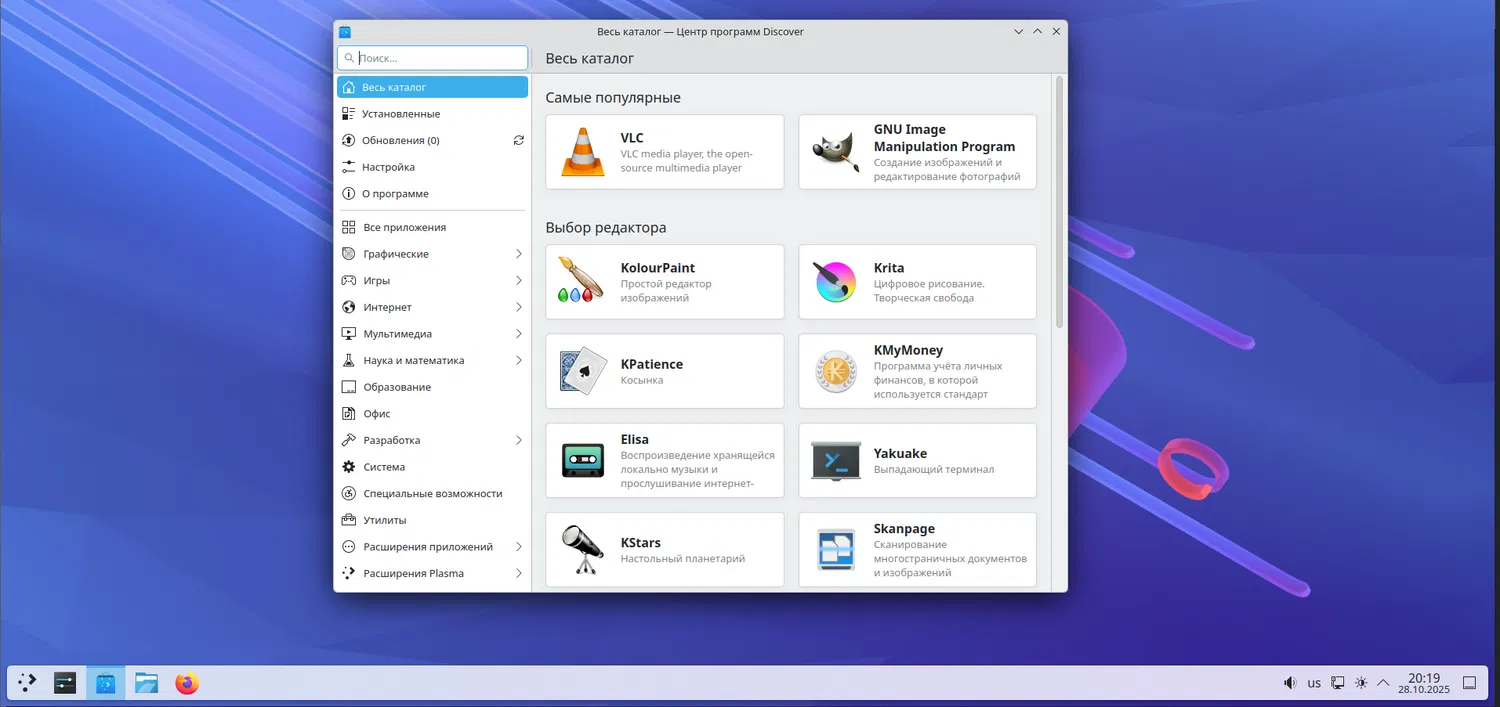1500x707 pixels.
Task: Expand the Интернет category chevron
Action: pyautogui.click(x=519, y=307)
